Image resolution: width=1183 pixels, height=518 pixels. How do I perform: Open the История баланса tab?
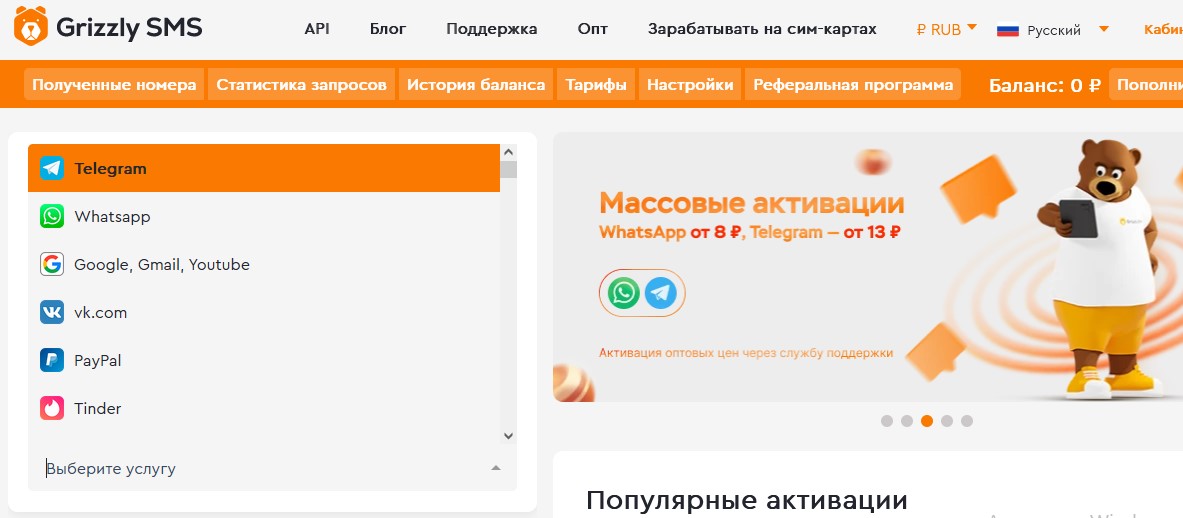pyautogui.click(x=476, y=84)
